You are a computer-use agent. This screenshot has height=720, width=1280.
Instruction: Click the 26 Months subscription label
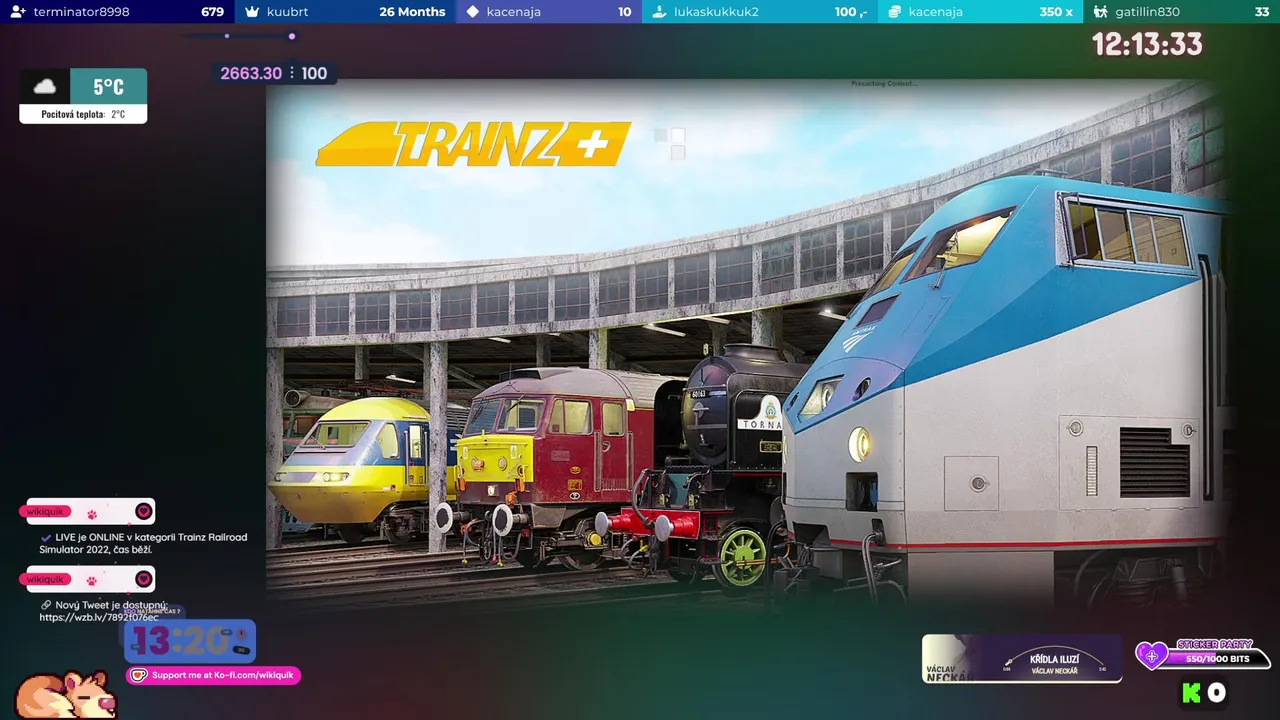coord(412,12)
